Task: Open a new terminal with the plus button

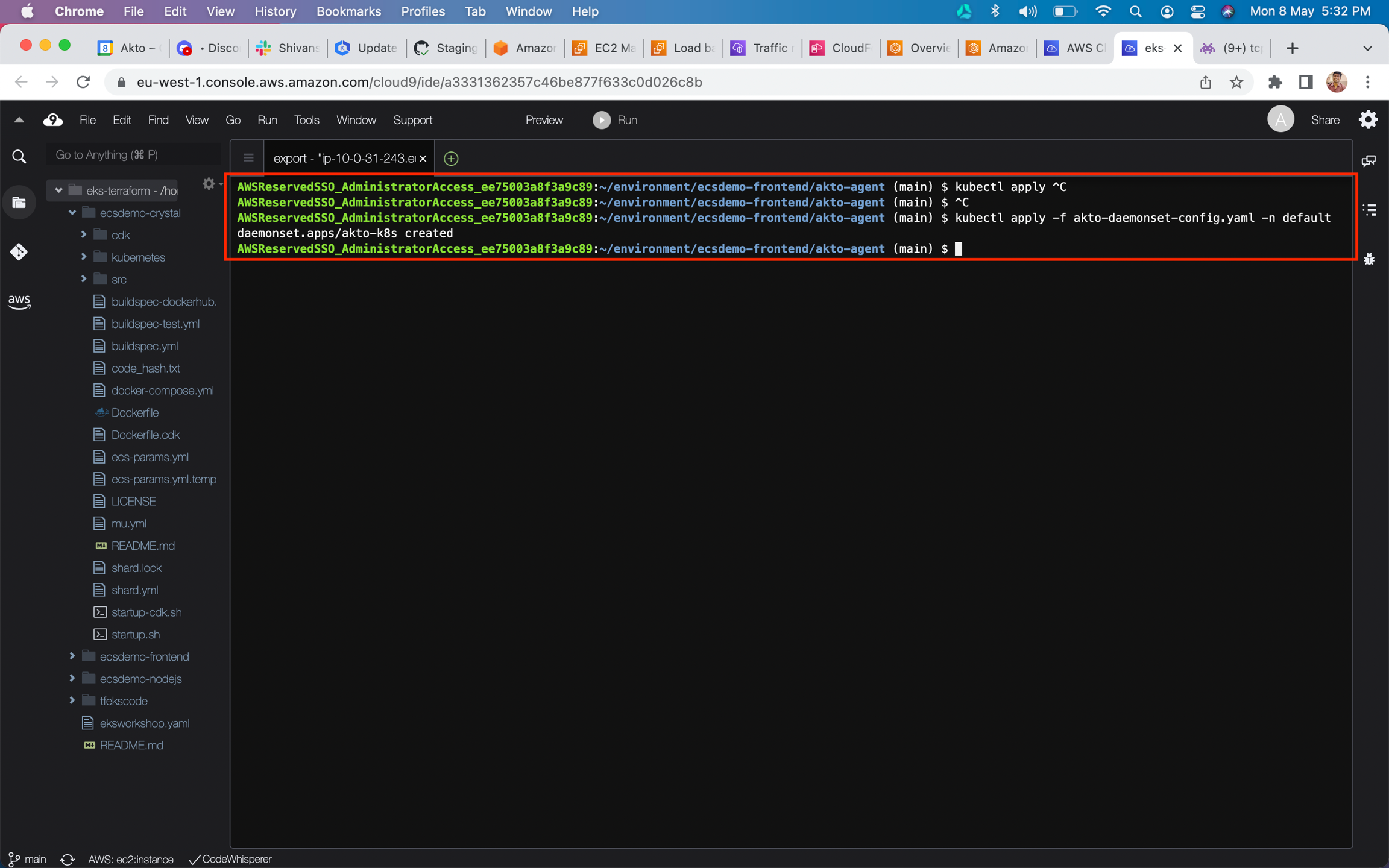Action: pos(451,158)
